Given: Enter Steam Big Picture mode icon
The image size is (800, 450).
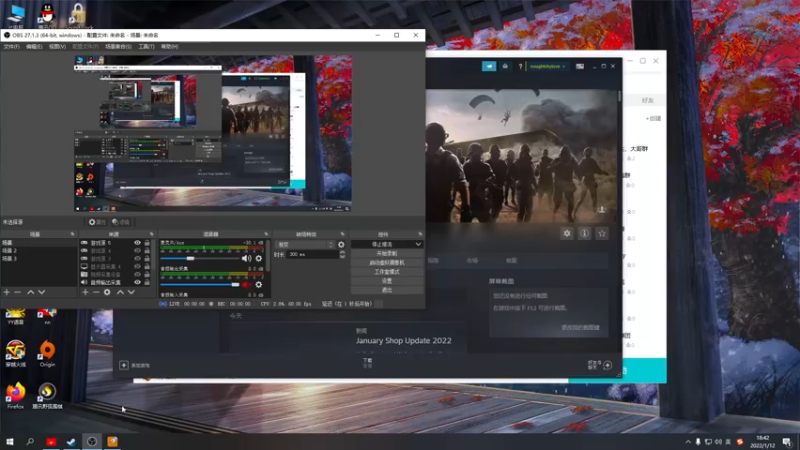Looking at the screenshot, I should click(580, 66).
